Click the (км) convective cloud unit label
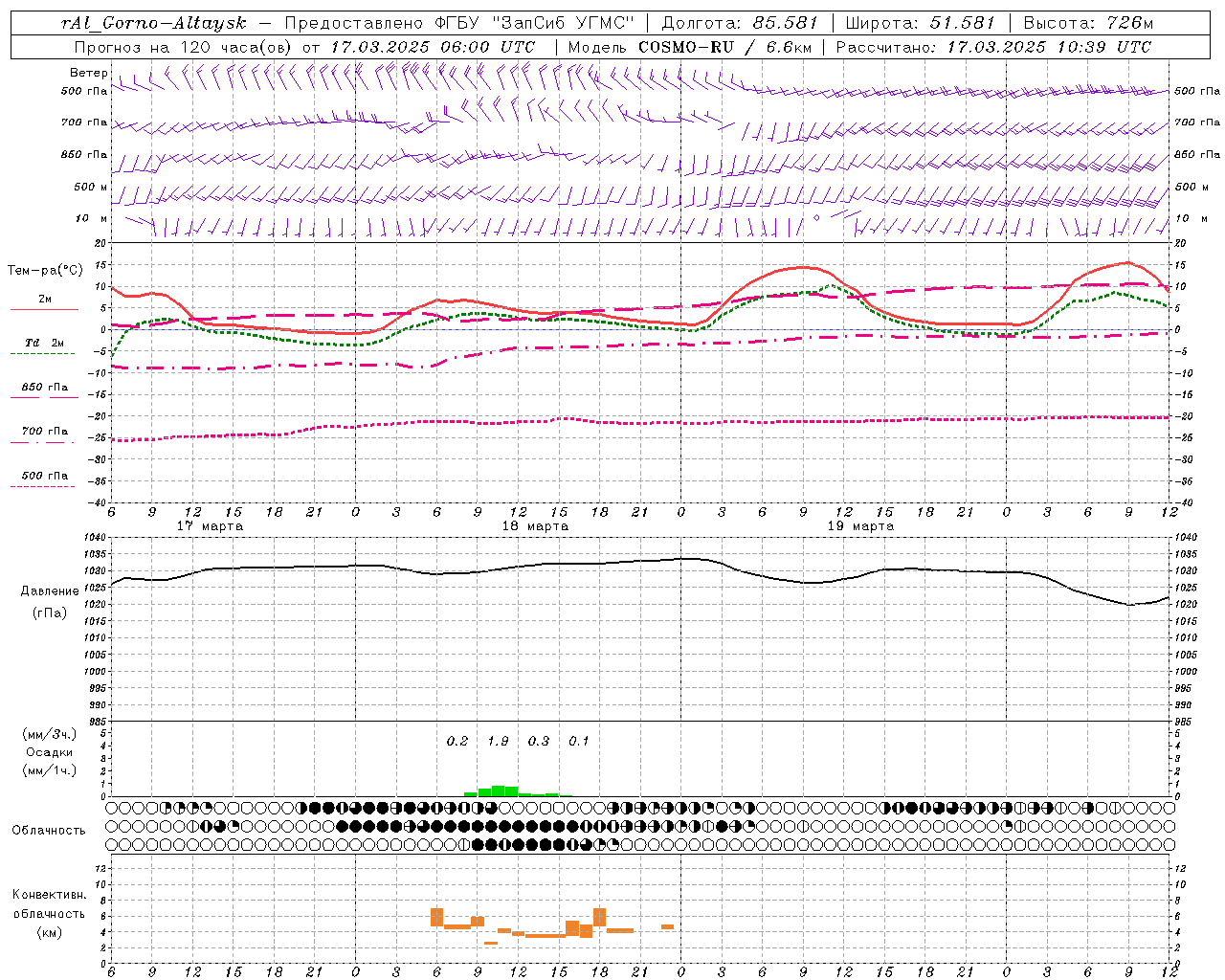 (50, 931)
